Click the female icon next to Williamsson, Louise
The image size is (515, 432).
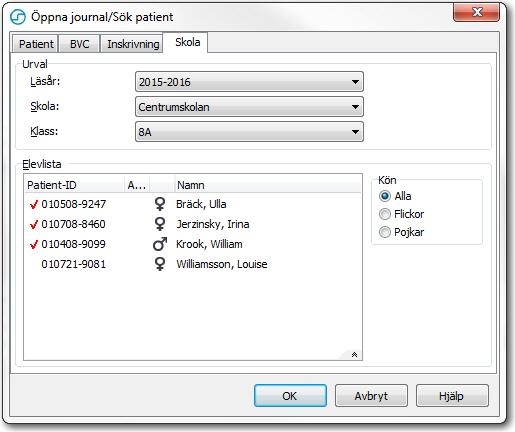[x=160, y=264]
